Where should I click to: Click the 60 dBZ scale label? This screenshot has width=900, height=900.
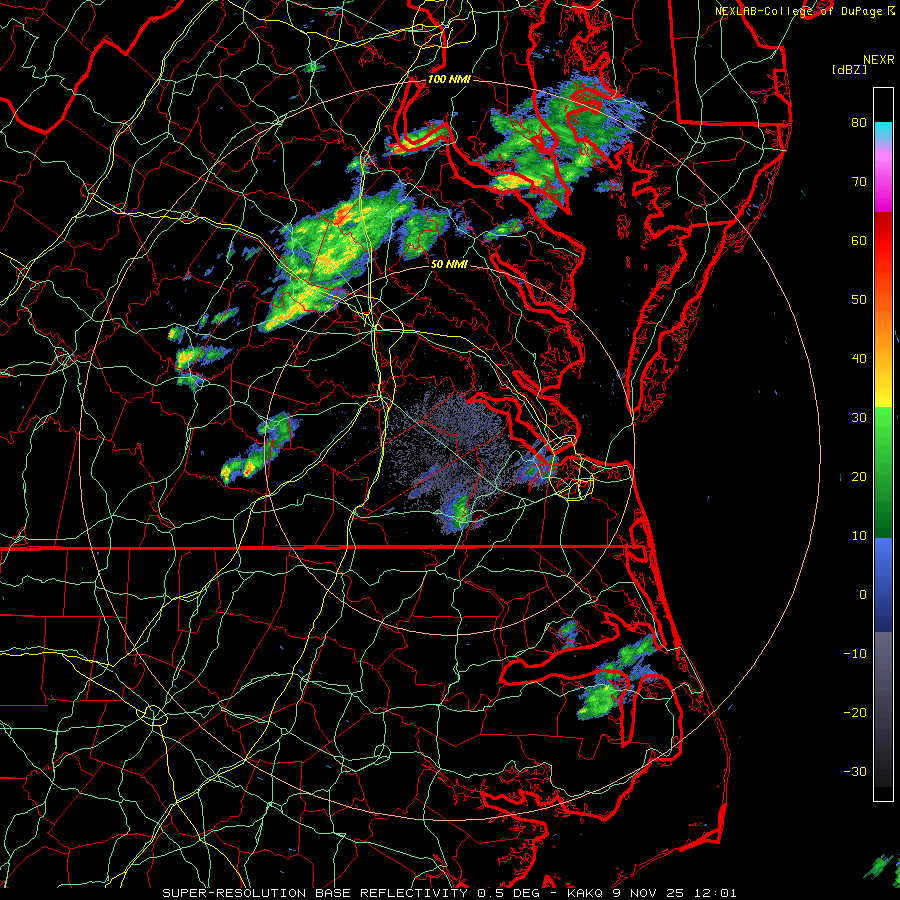point(859,240)
